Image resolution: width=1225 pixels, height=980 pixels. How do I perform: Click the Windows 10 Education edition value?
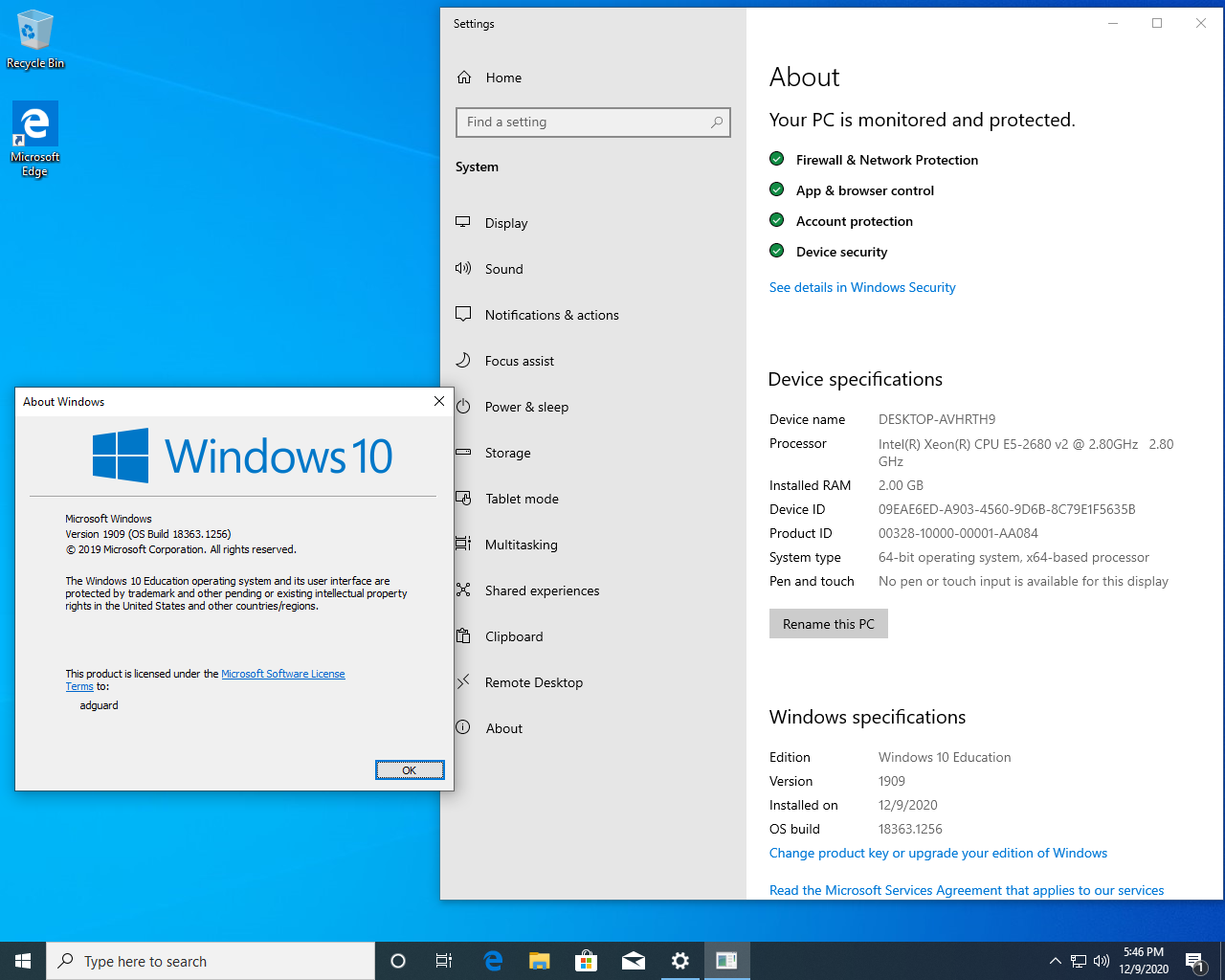coord(945,757)
